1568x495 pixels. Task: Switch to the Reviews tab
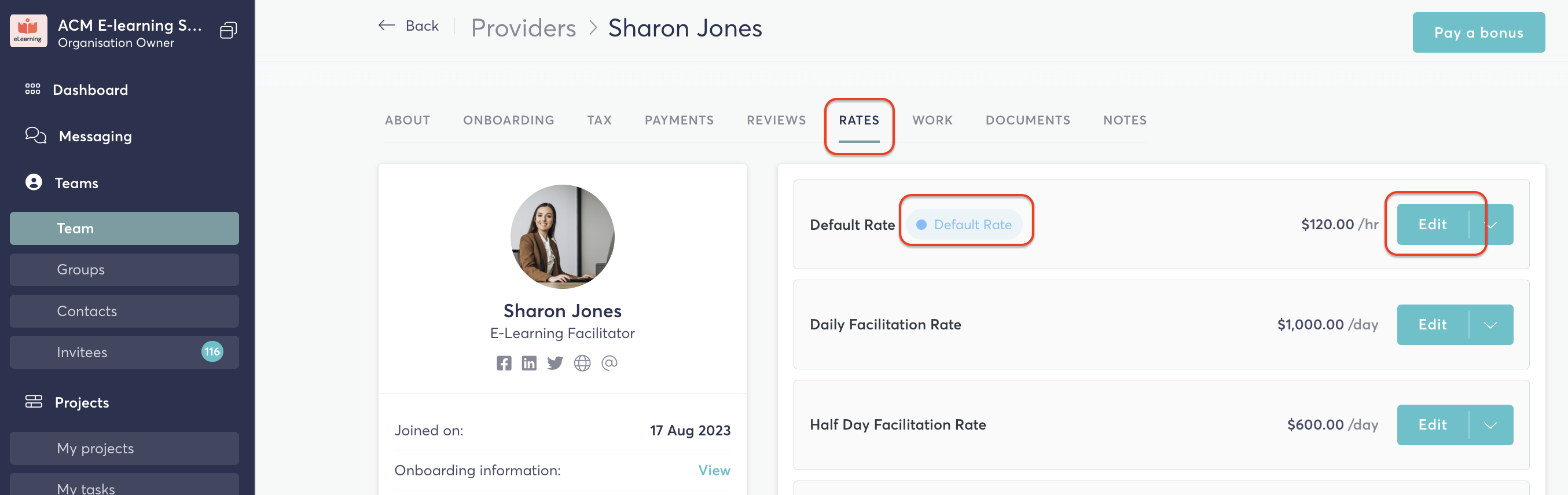click(776, 120)
